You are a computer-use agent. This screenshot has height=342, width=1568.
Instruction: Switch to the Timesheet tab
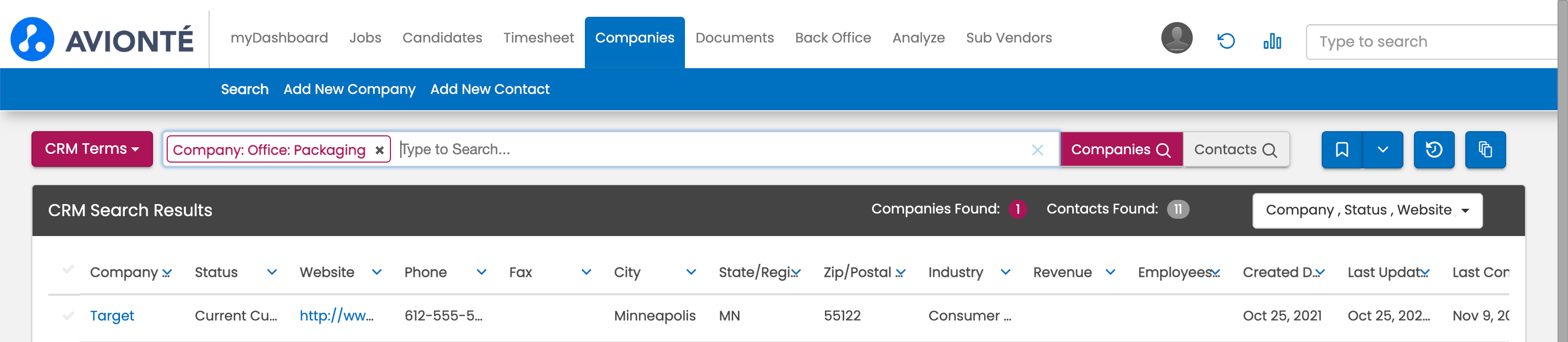[x=538, y=38]
